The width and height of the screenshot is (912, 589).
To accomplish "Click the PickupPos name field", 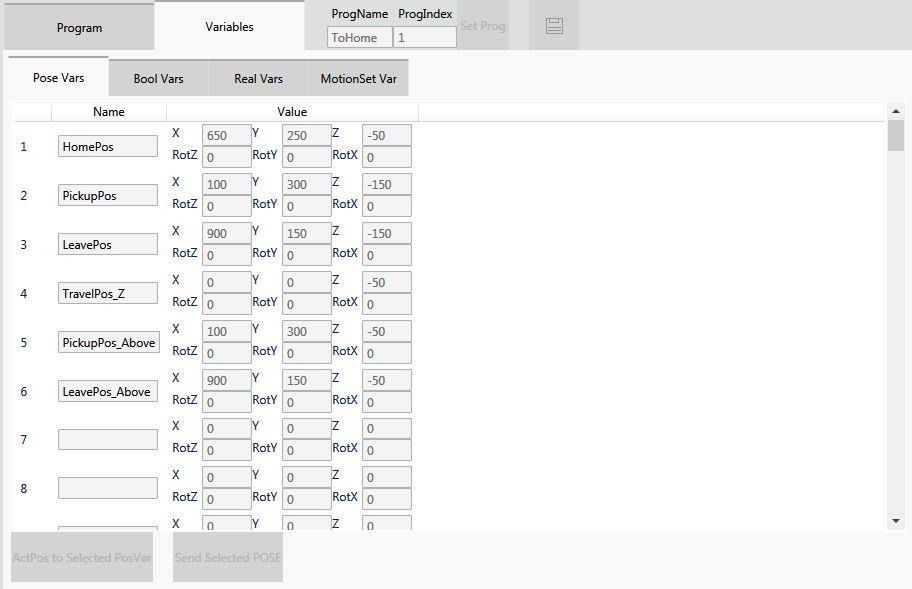I will 108,195.
